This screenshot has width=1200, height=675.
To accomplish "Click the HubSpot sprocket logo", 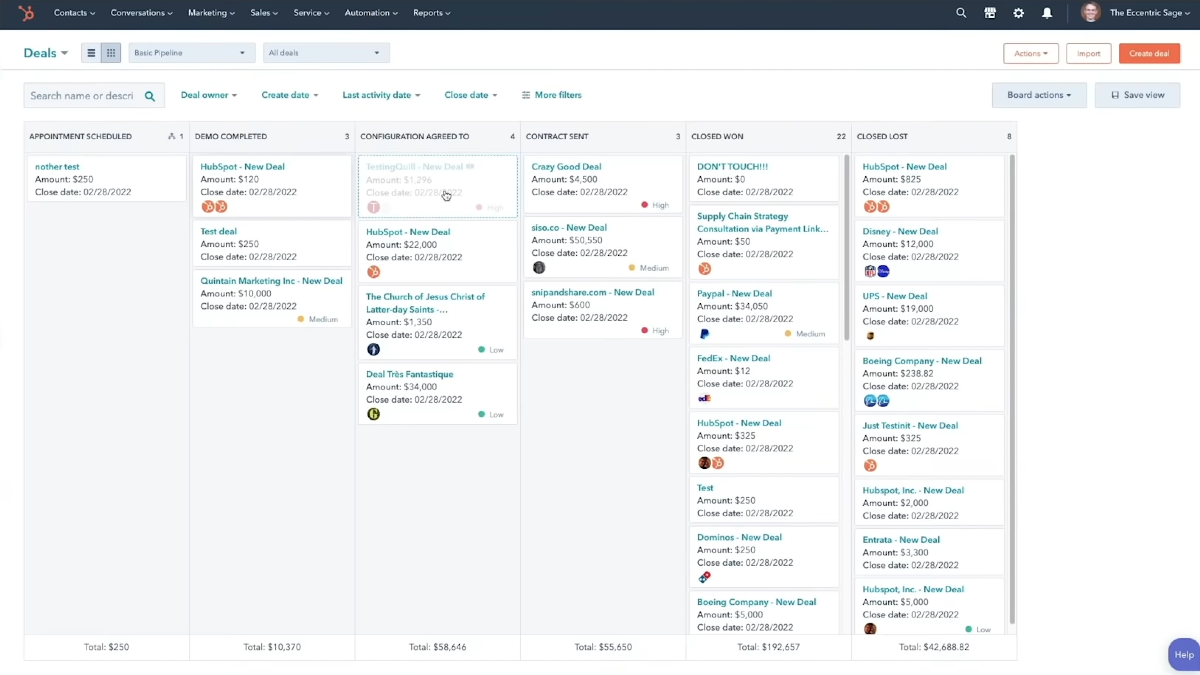I will pos(27,13).
